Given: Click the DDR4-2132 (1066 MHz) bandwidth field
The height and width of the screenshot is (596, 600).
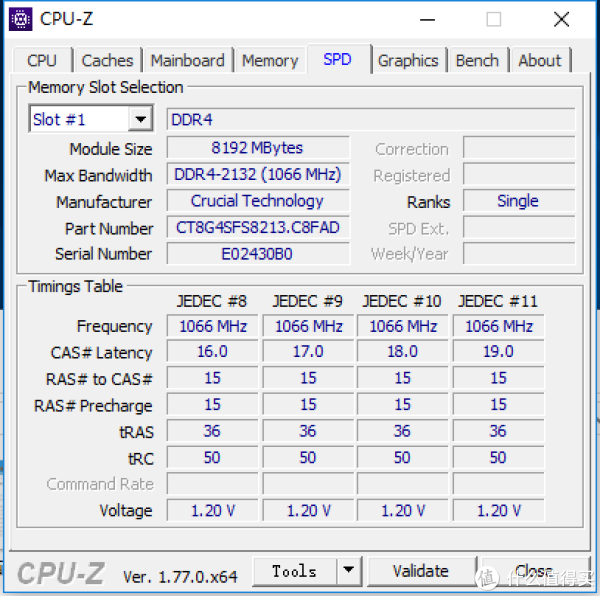Looking at the screenshot, I should point(258,174).
